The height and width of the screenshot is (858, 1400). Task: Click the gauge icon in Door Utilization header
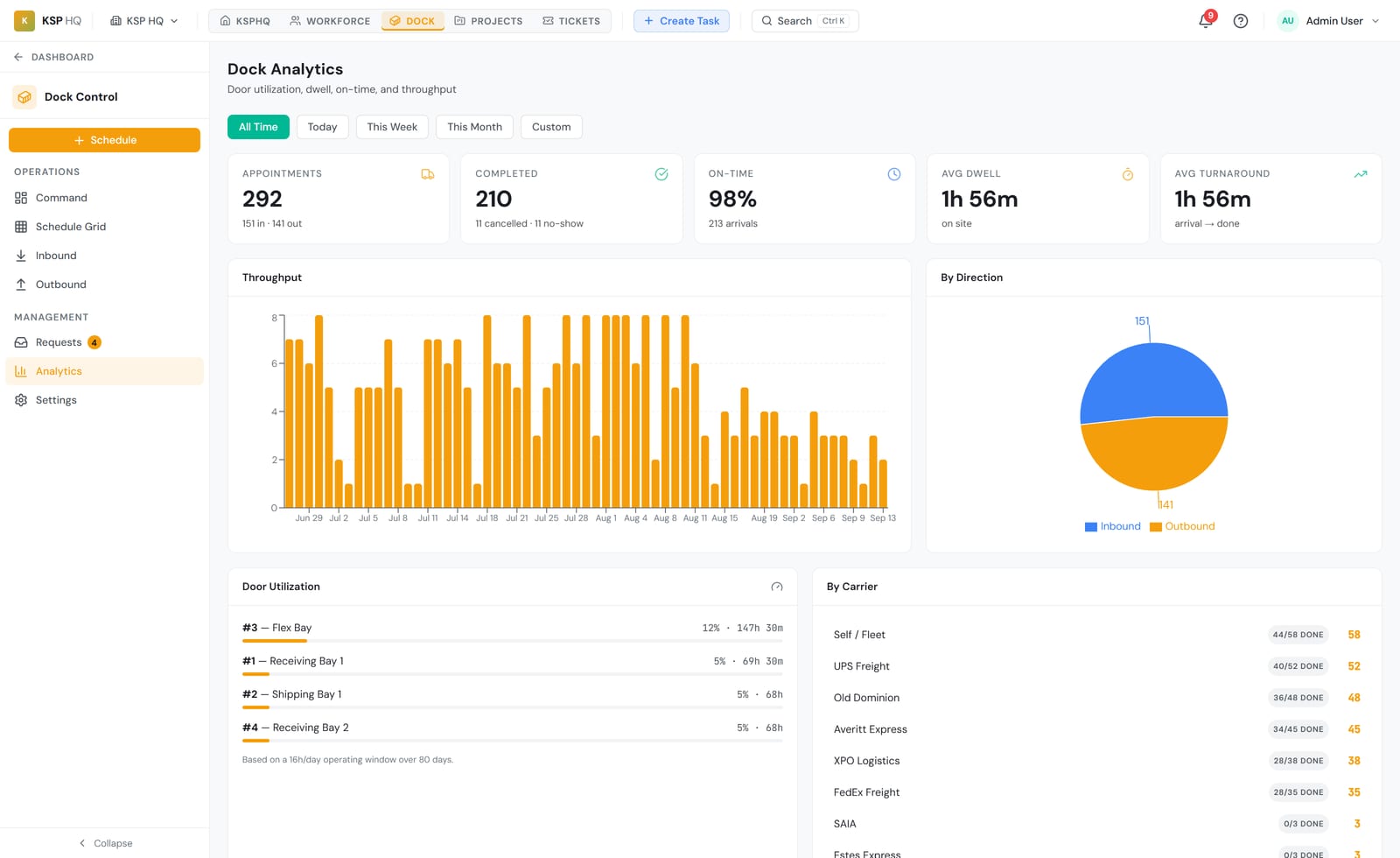(777, 587)
